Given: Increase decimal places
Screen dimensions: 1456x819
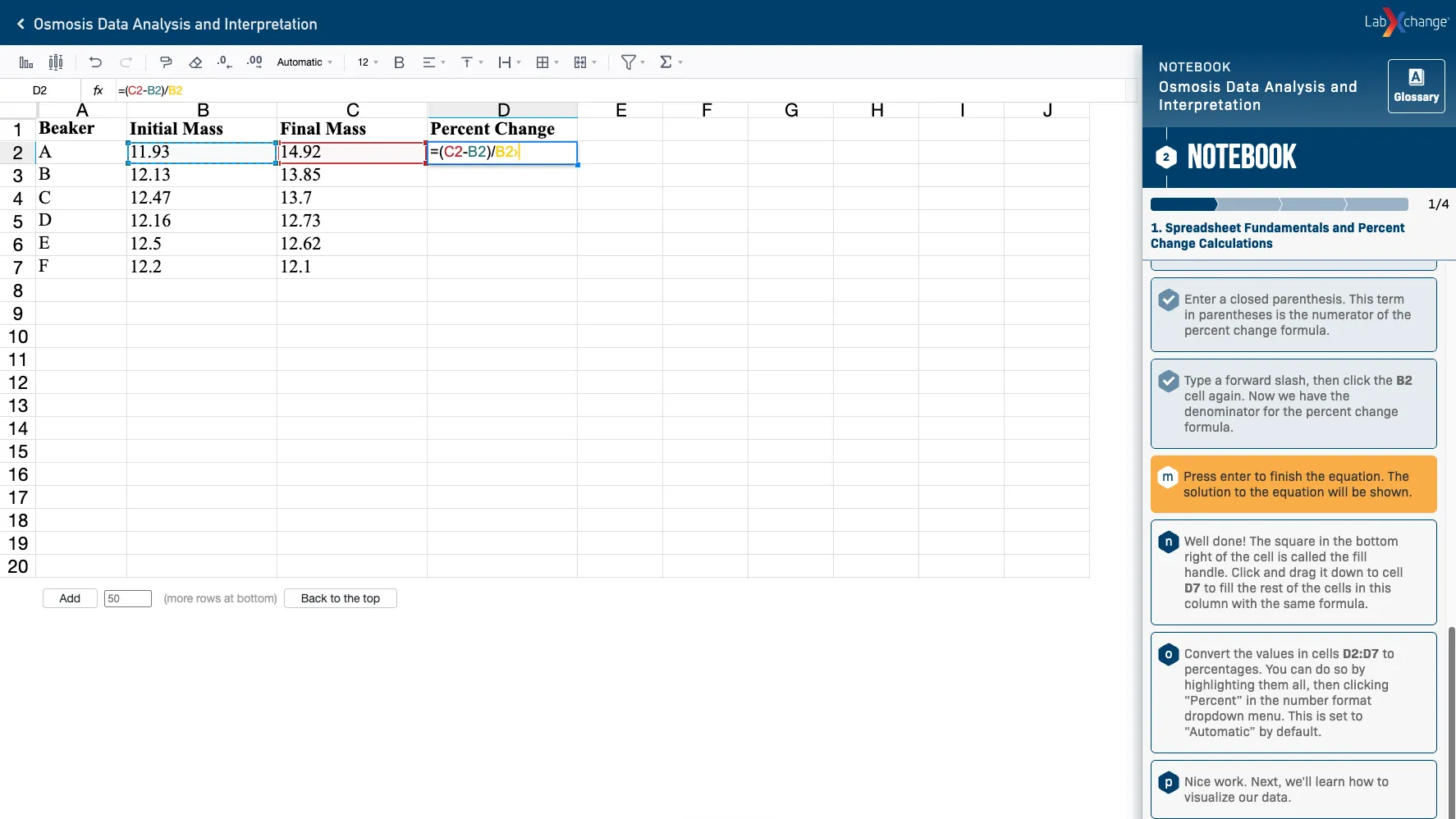Looking at the screenshot, I should [x=254, y=62].
